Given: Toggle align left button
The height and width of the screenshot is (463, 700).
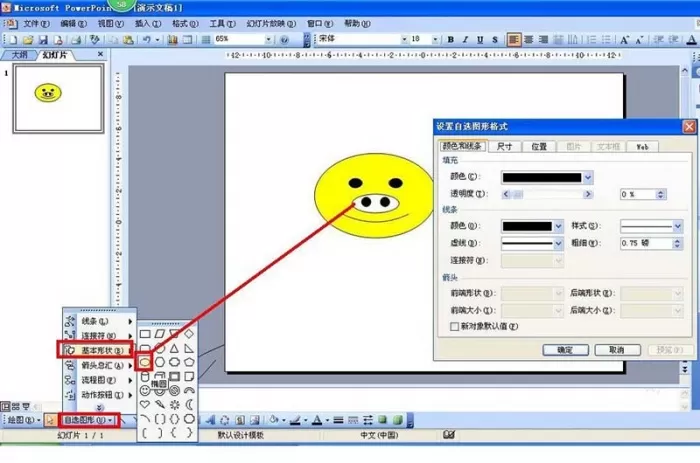Looking at the screenshot, I should point(514,40).
